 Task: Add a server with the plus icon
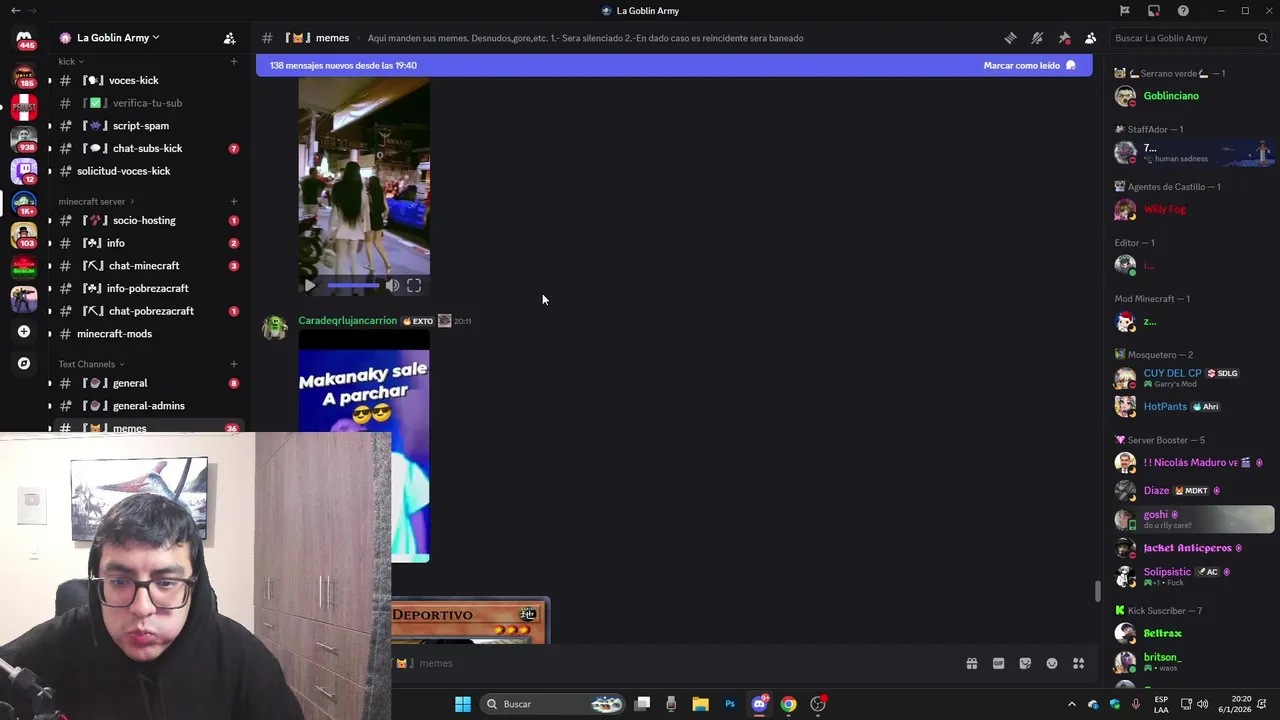(24, 331)
